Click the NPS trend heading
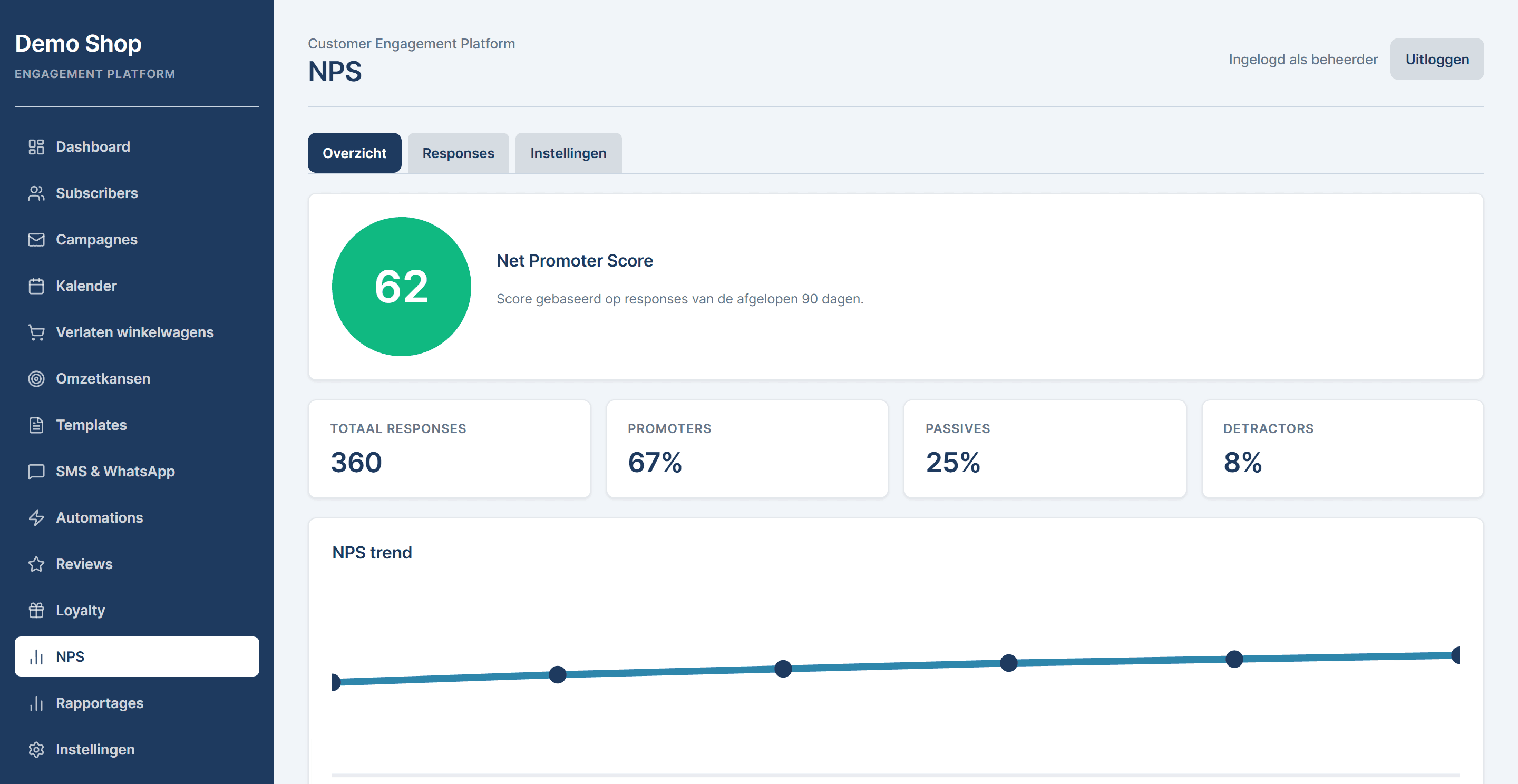 pyautogui.click(x=372, y=553)
